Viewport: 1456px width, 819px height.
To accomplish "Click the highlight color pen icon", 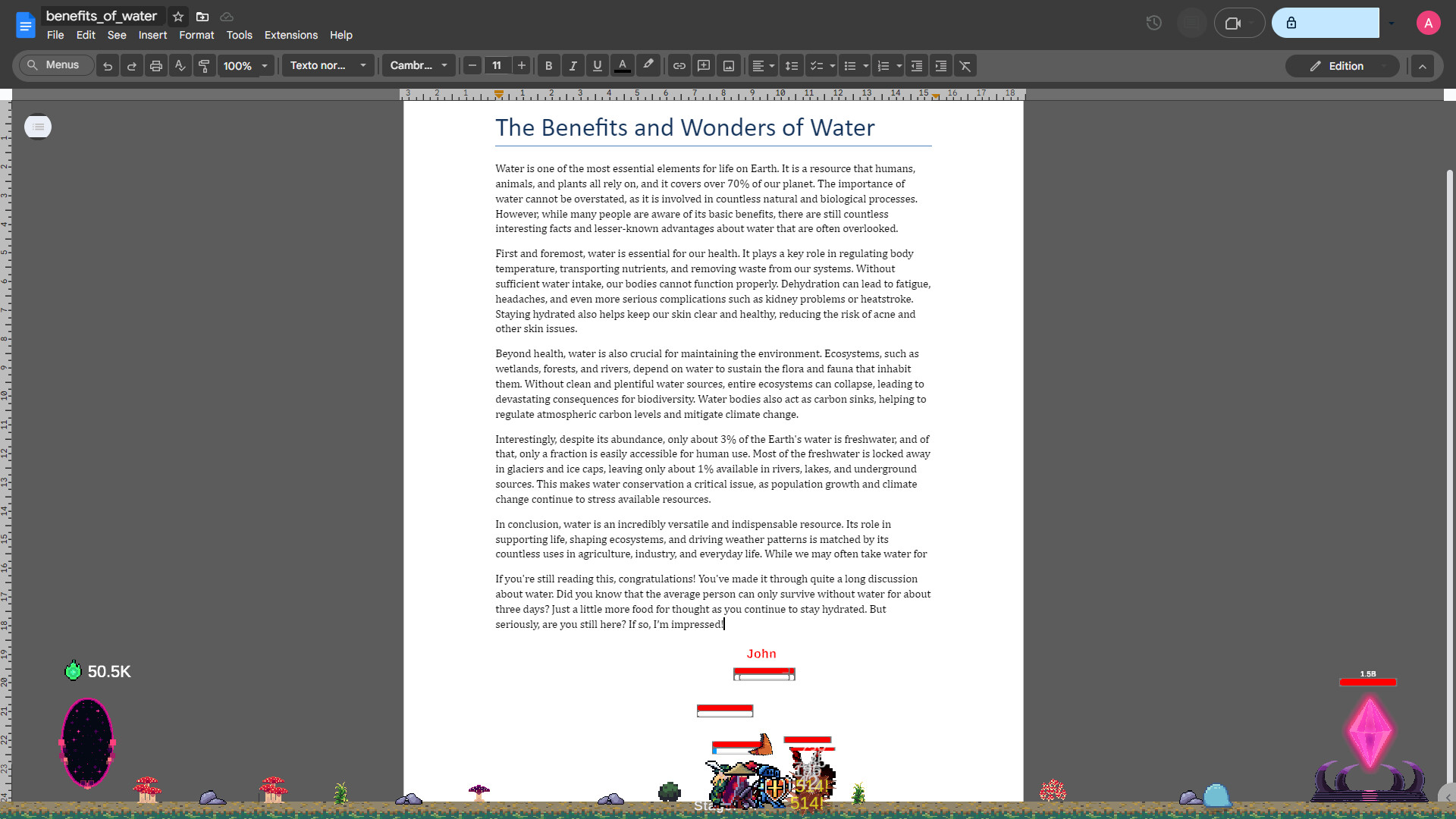I will (x=648, y=65).
